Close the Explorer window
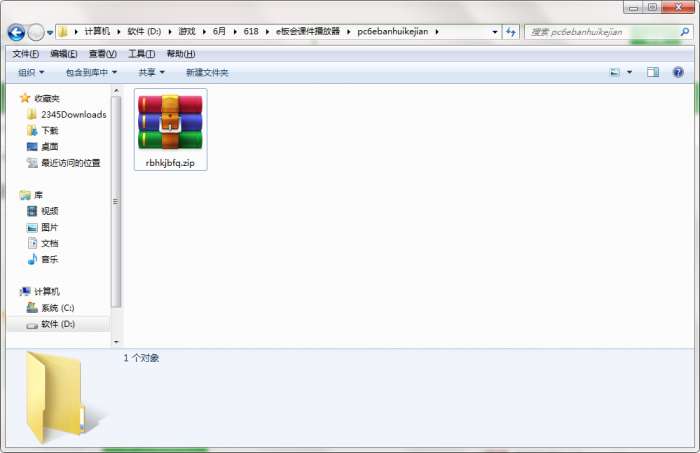Screen dimensions: 700x453 pos(678,8)
